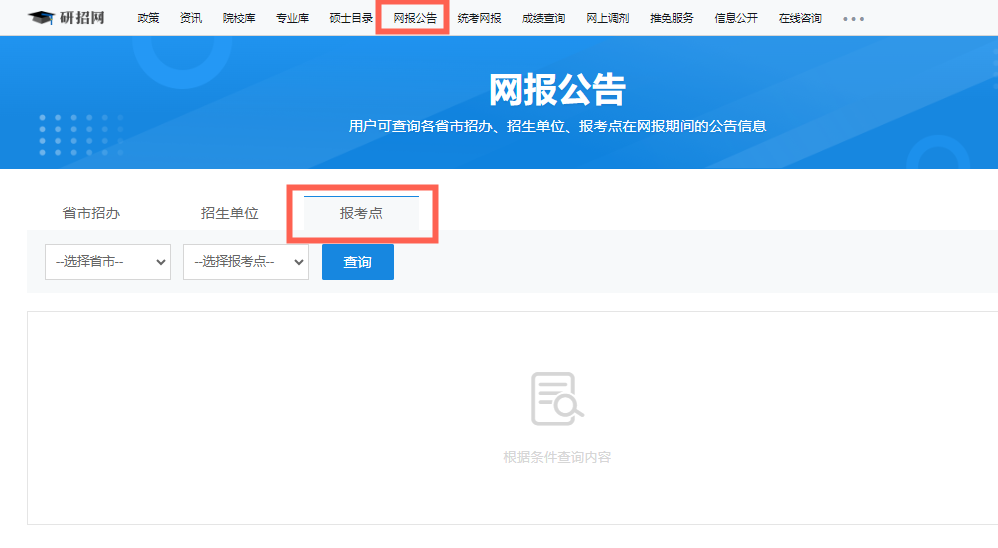Open 在线咨询 in the navigation bar

click(x=800, y=18)
